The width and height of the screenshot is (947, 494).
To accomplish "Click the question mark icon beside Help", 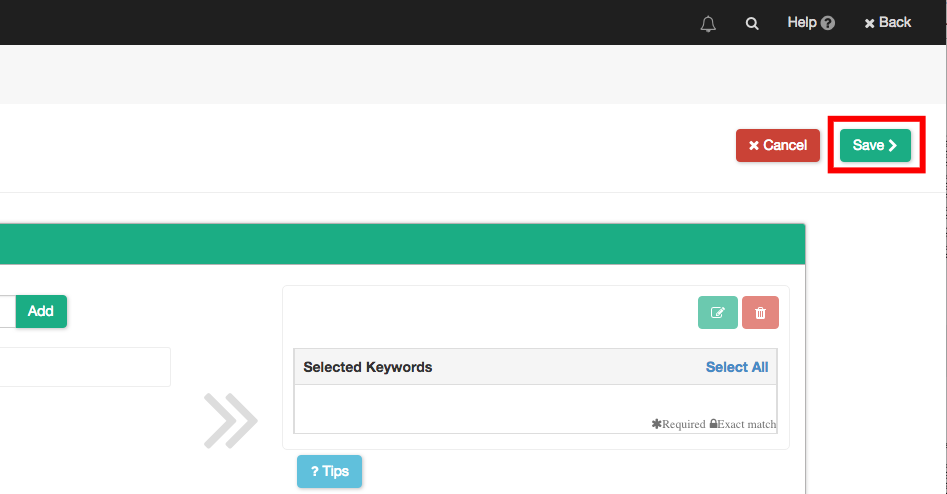I will point(828,23).
